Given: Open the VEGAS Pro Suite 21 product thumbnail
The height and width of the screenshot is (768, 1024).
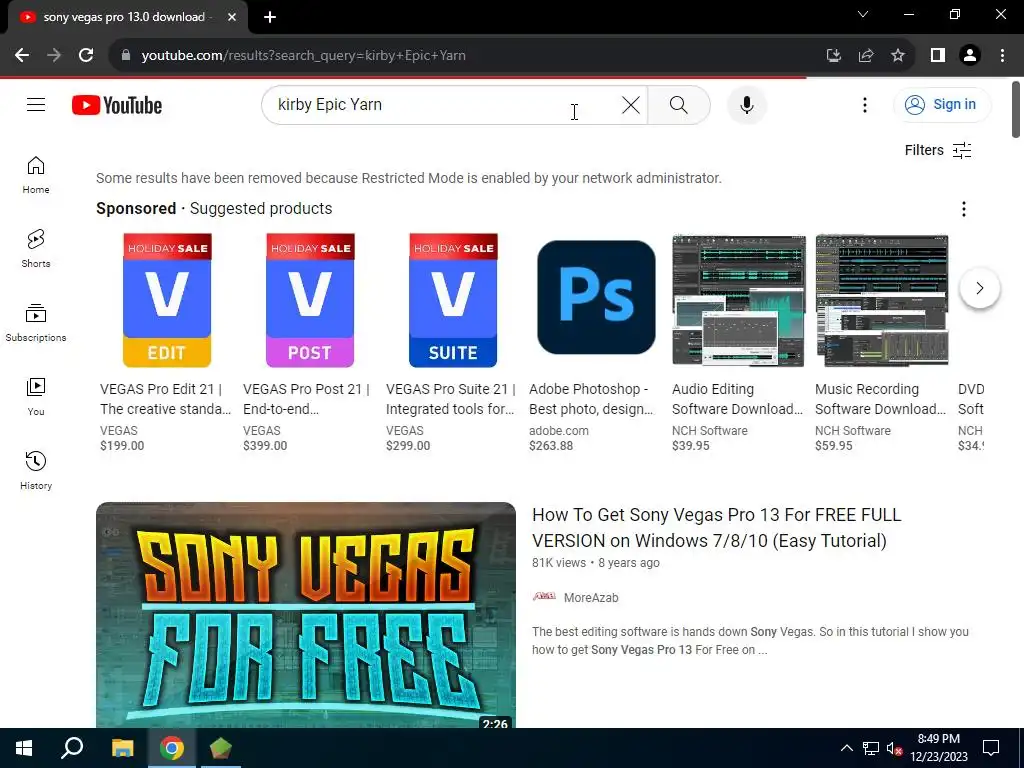Looking at the screenshot, I should click(x=453, y=300).
